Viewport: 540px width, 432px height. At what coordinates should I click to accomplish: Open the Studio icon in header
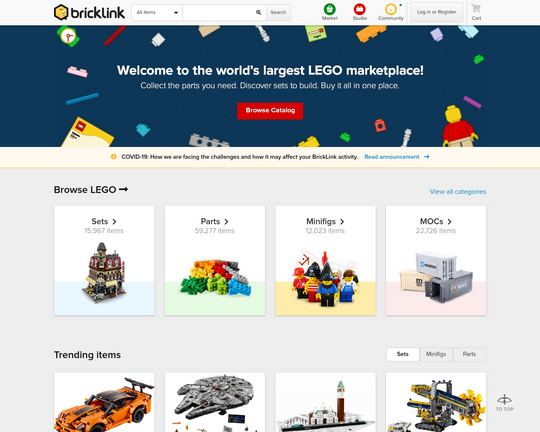tap(360, 9)
